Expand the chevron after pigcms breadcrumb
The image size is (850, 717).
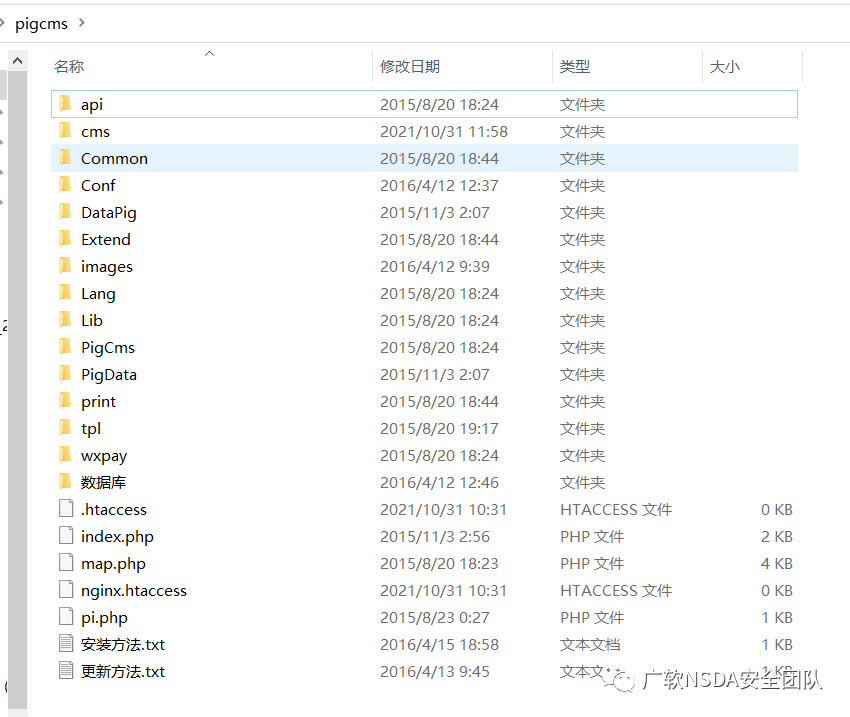[82, 23]
